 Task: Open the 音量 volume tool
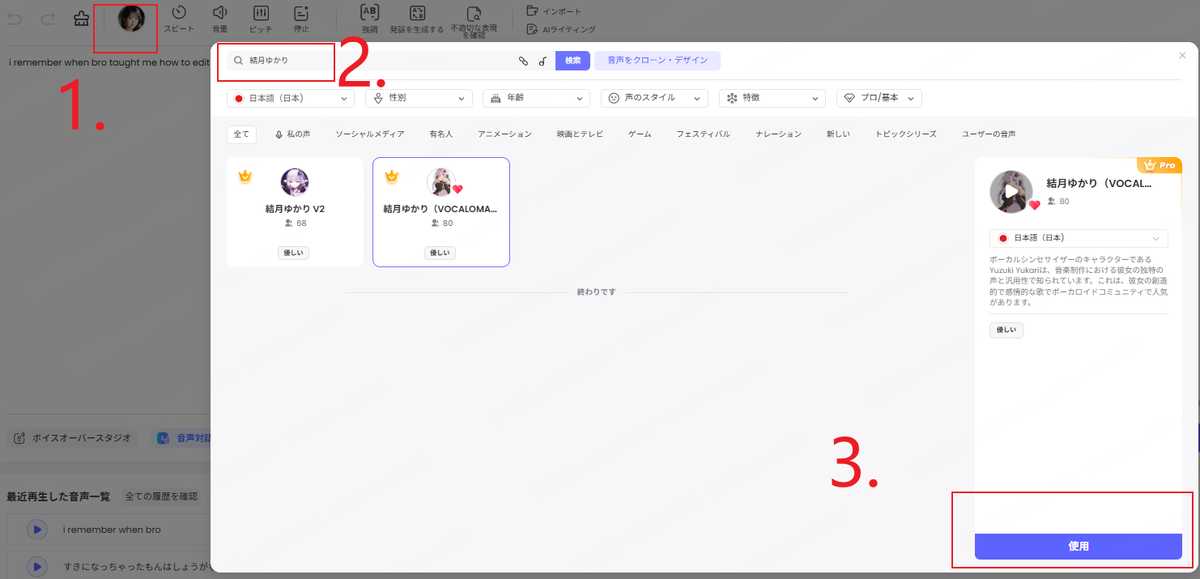(x=220, y=19)
